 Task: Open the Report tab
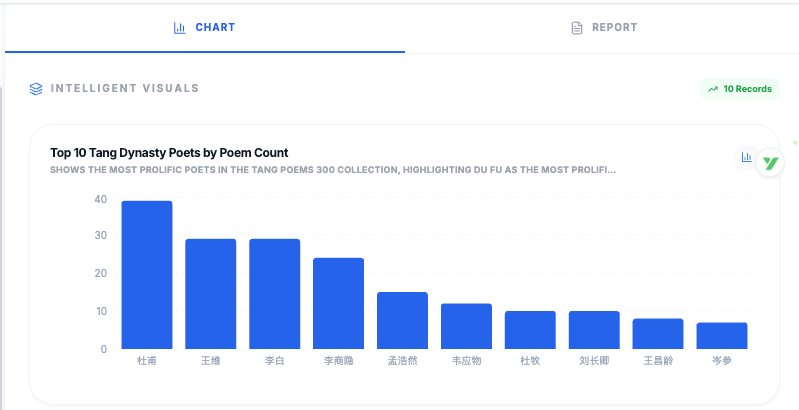tap(604, 27)
